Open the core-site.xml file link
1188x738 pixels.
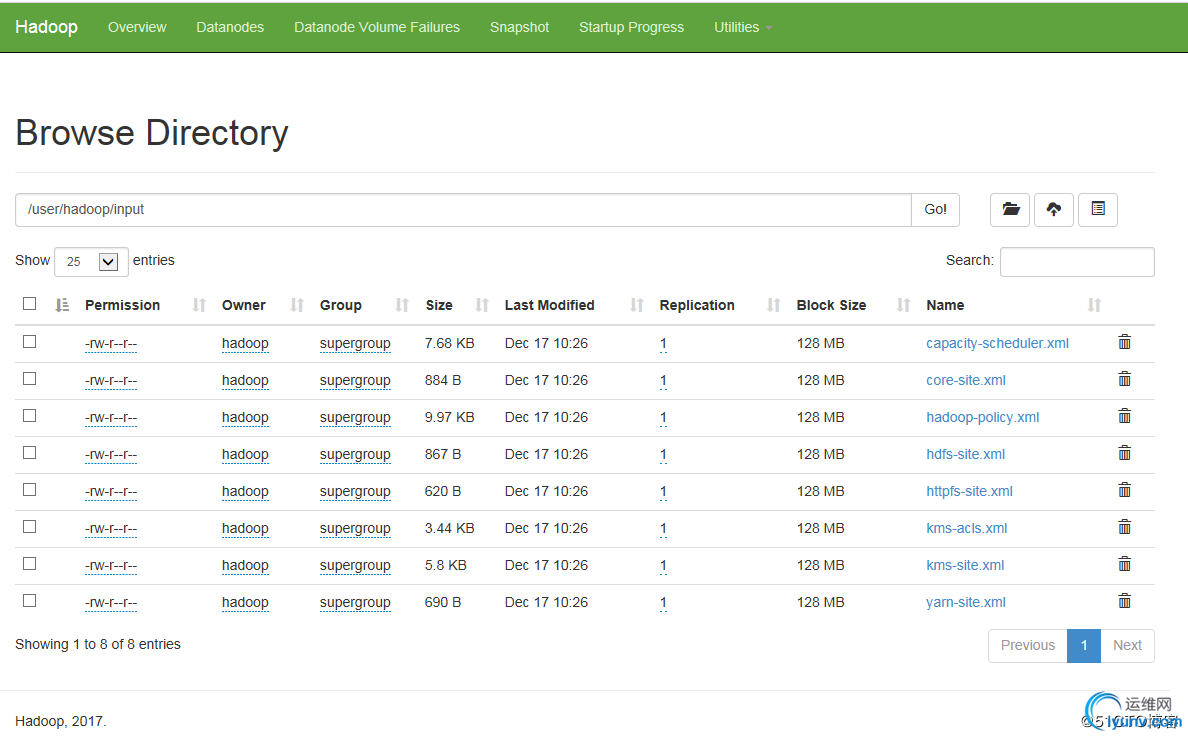click(966, 380)
